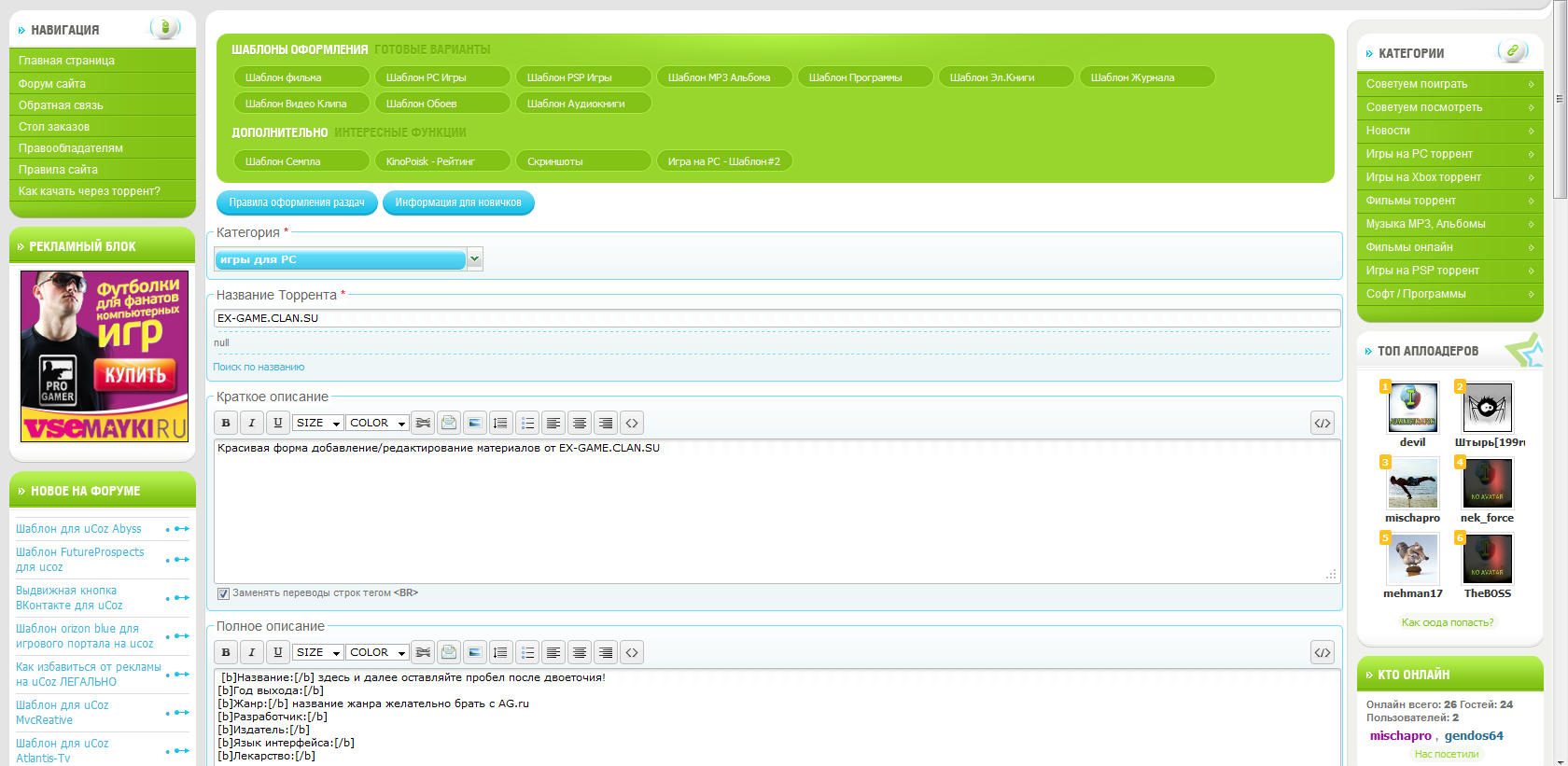
Task: Toggle underline in Краткое описание toolbar
Action: [277, 423]
